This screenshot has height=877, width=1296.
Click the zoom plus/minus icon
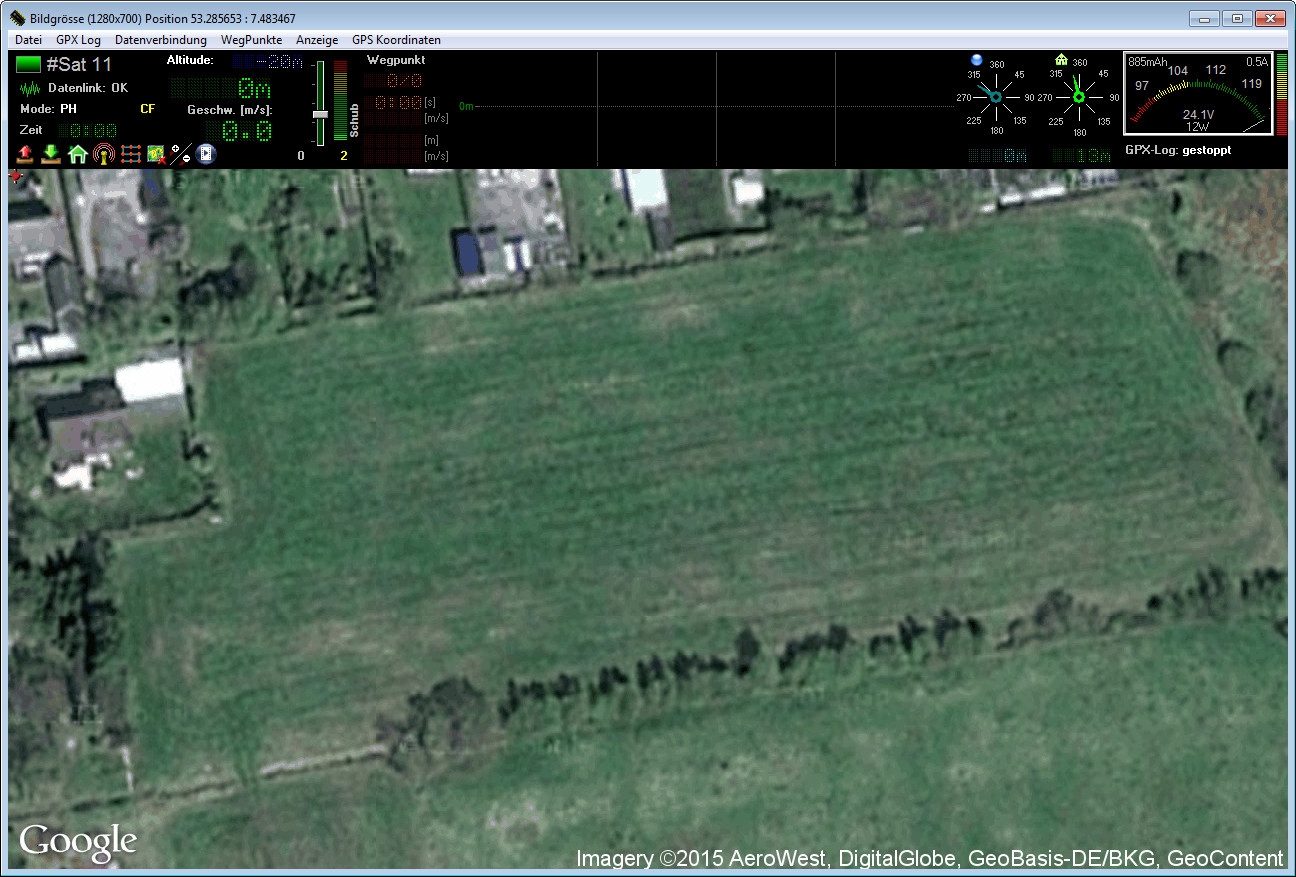coord(181,154)
